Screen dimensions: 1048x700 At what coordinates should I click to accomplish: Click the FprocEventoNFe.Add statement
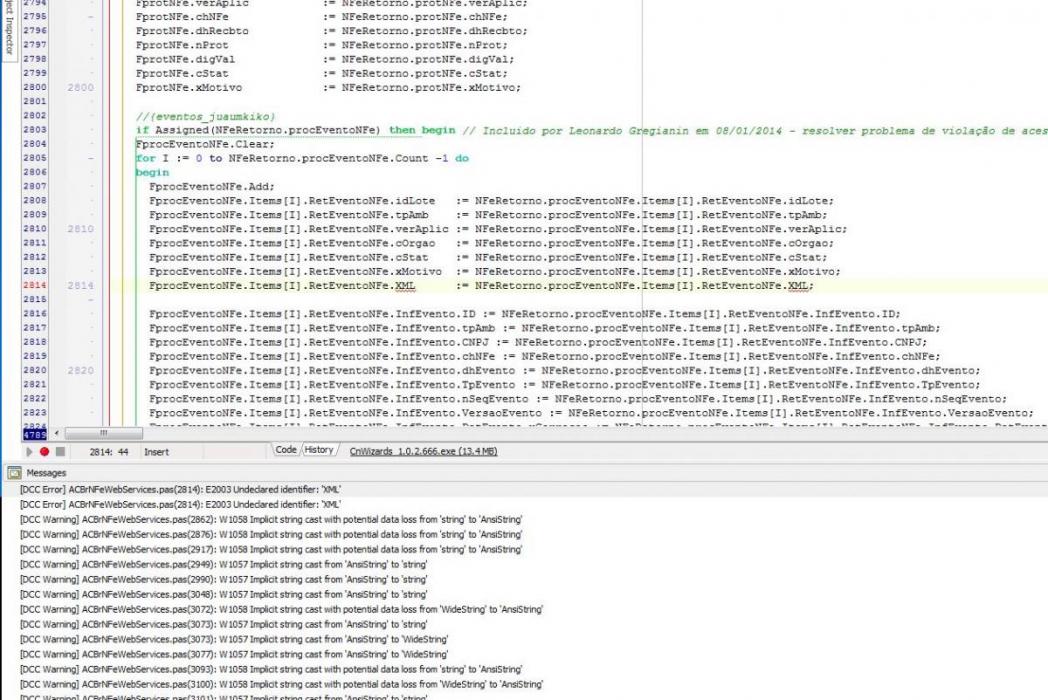pos(211,187)
